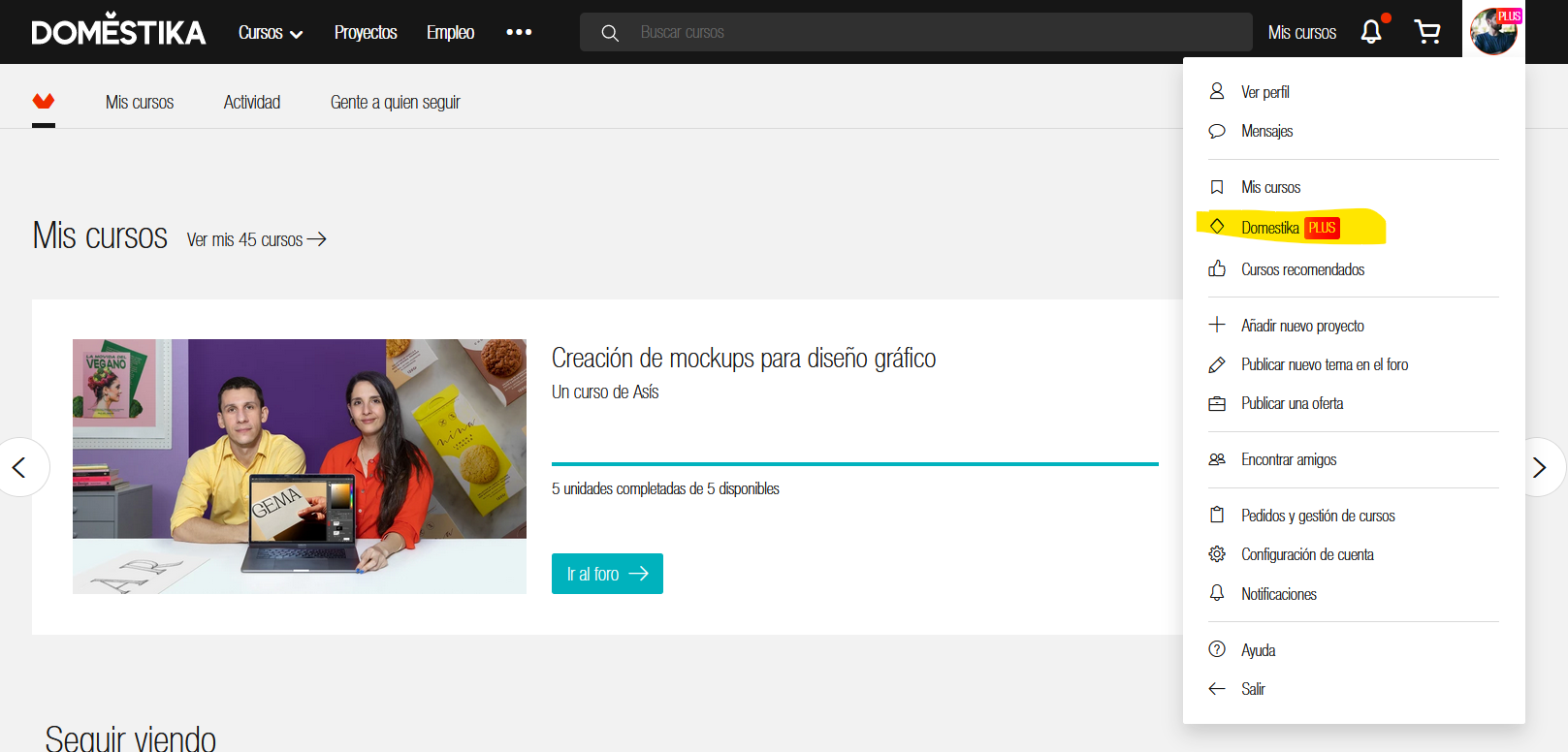1568x752 pixels.
Task: Click the gear icon for account settings
Action: (1217, 554)
